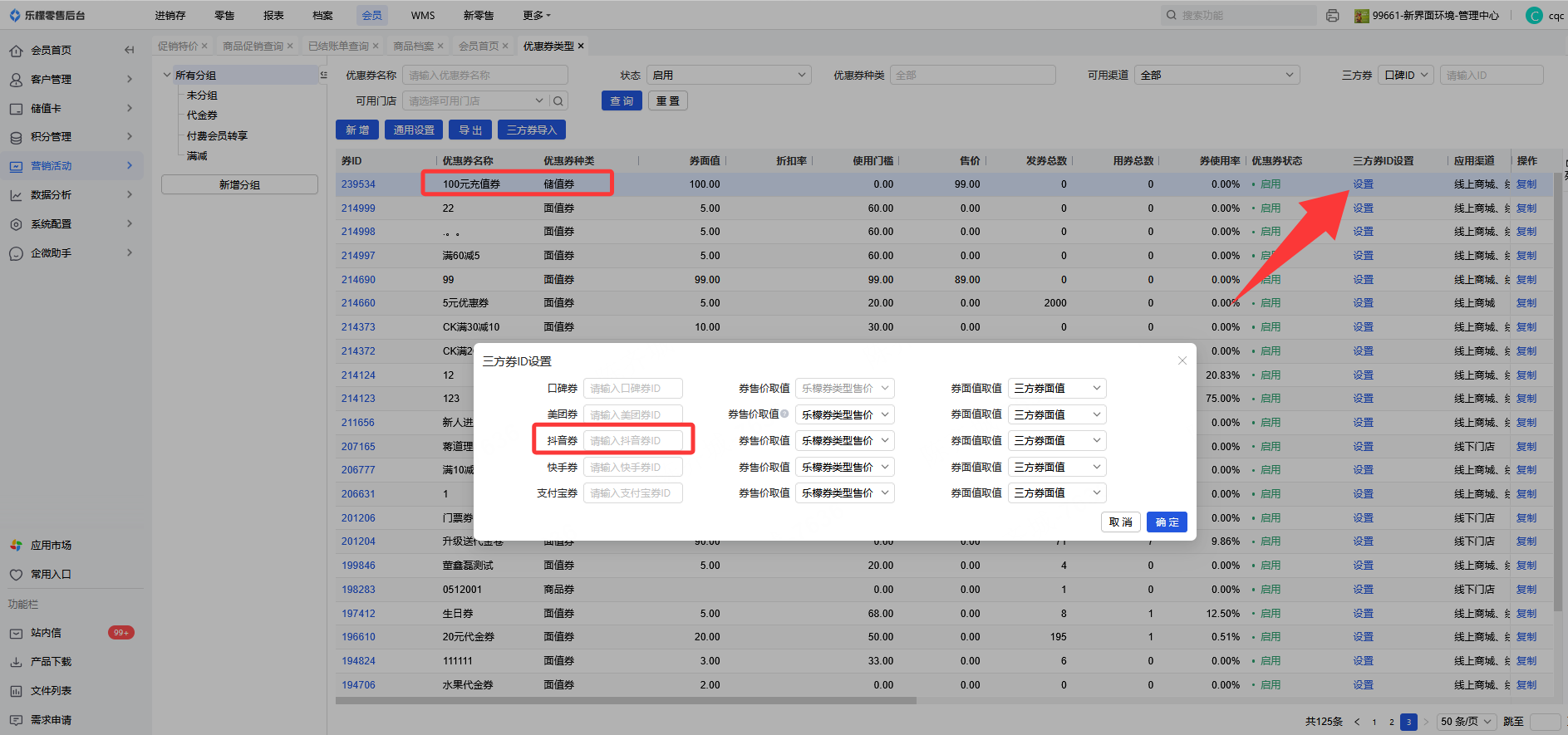The height and width of the screenshot is (735, 1568).
Task: Close the 三方券ID设置 dialog with X
Action: tap(1182, 360)
